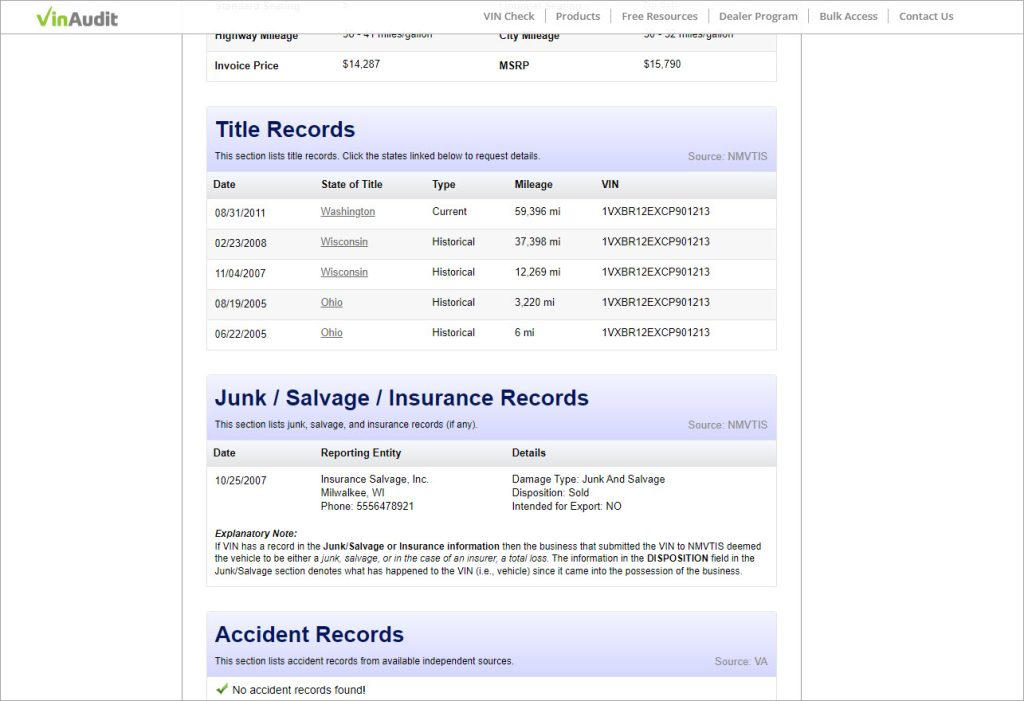This screenshot has width=1024, height=701.
Task: Click the $15,790 MSRP value
Action: pyautogui.click(x=662, y=64)
